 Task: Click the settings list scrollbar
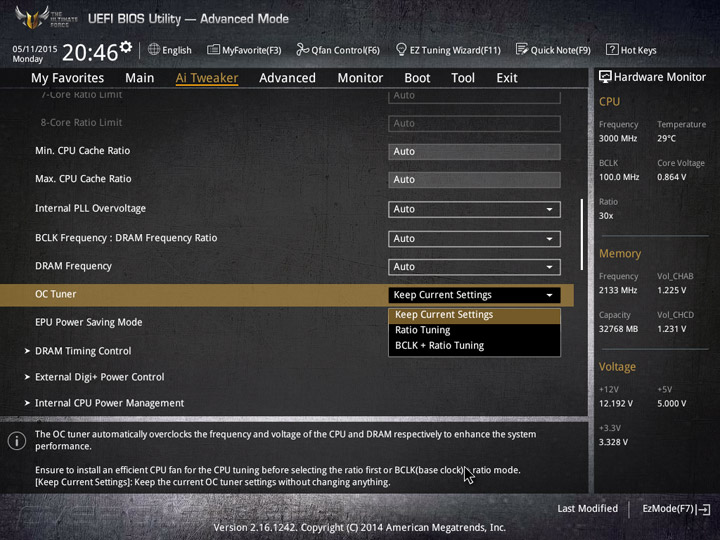(582, 234)
